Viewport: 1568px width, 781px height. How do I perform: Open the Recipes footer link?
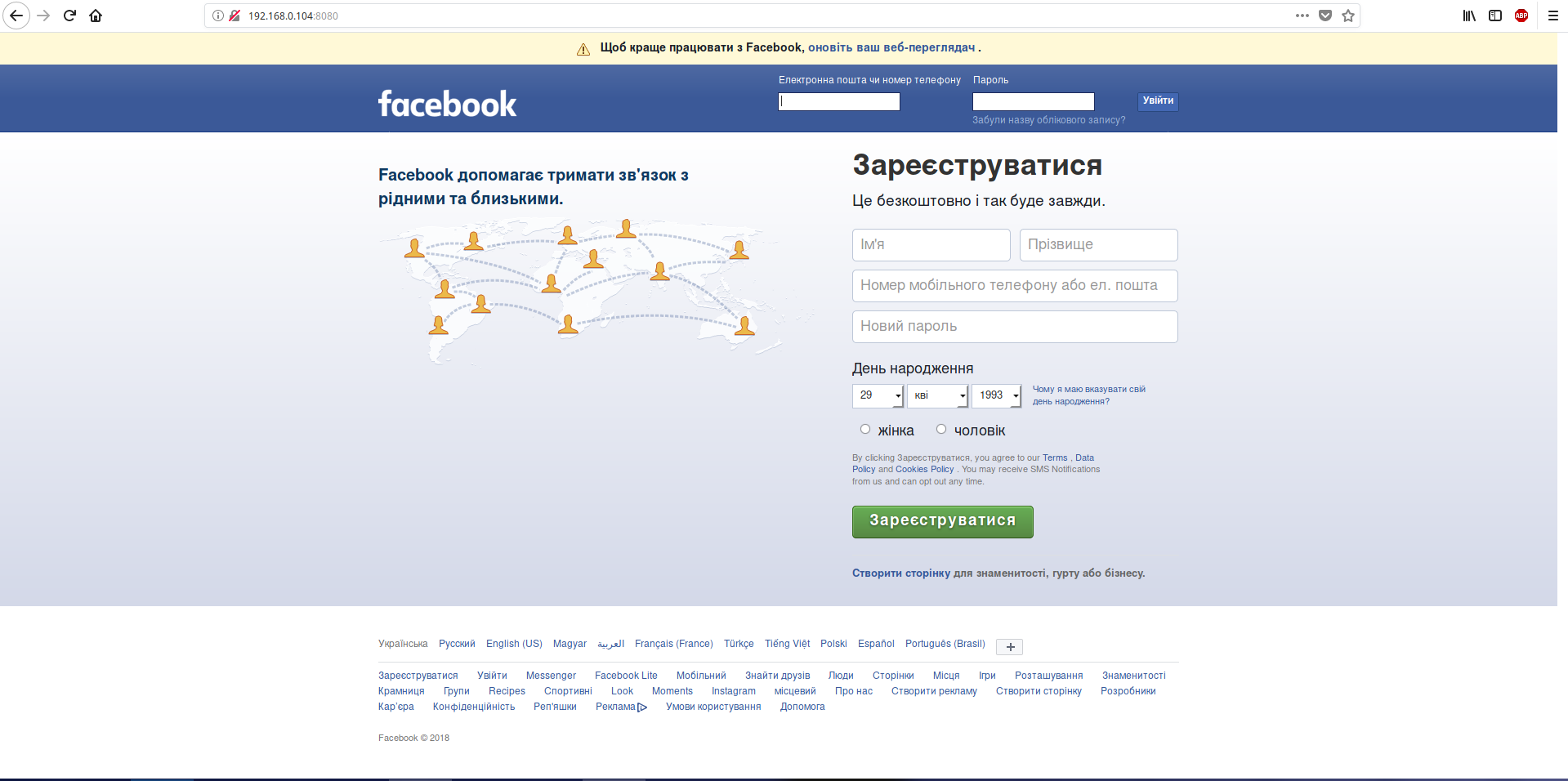pos(507,691)
